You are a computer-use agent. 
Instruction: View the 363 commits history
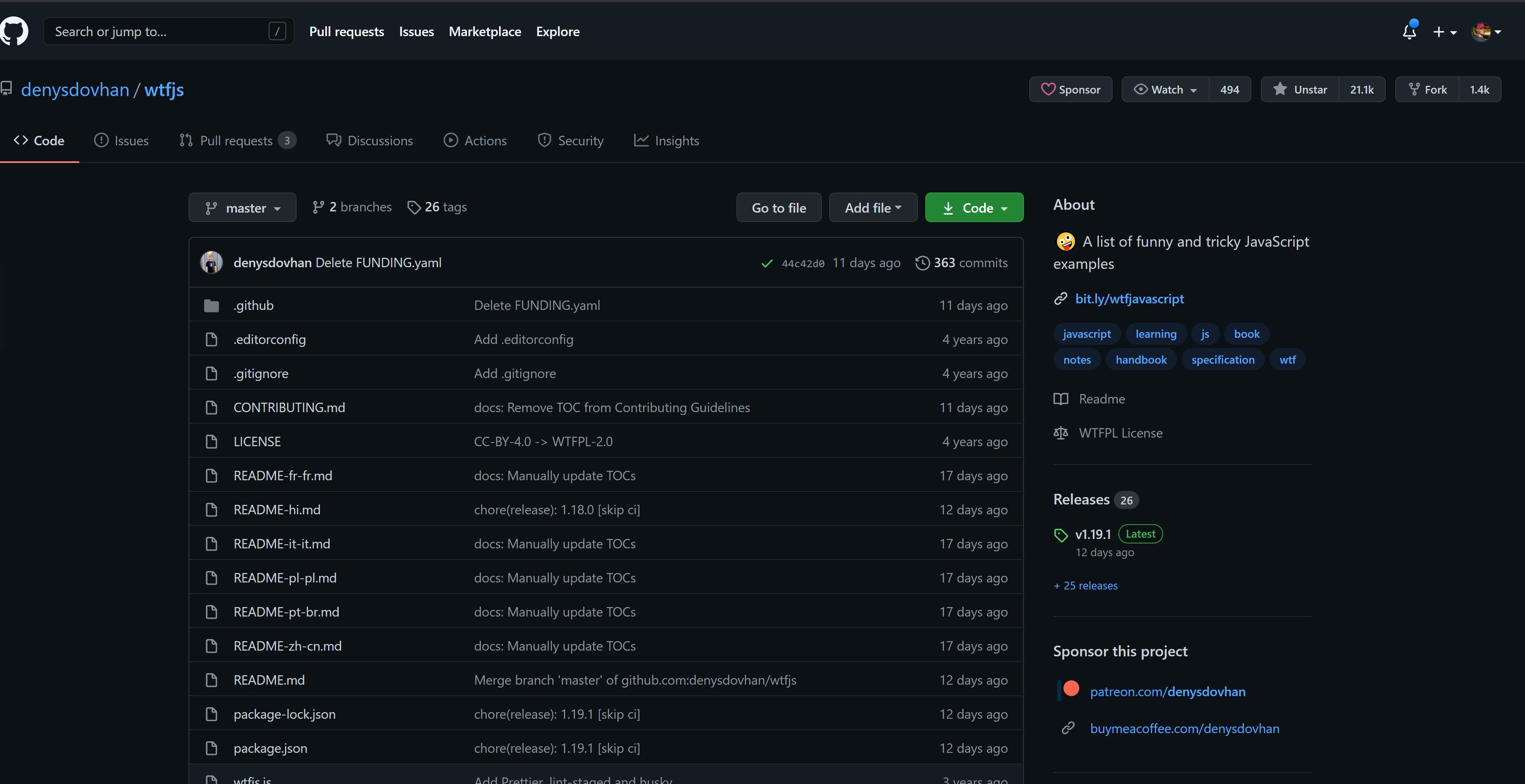[x=961, y=263]
